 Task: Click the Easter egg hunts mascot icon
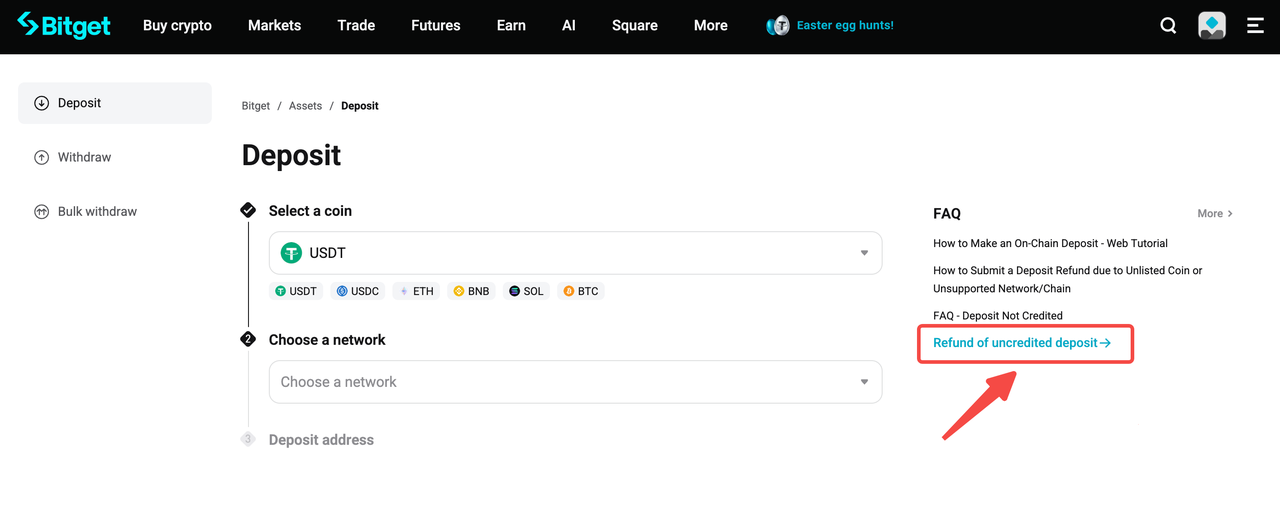click(778, 26)
